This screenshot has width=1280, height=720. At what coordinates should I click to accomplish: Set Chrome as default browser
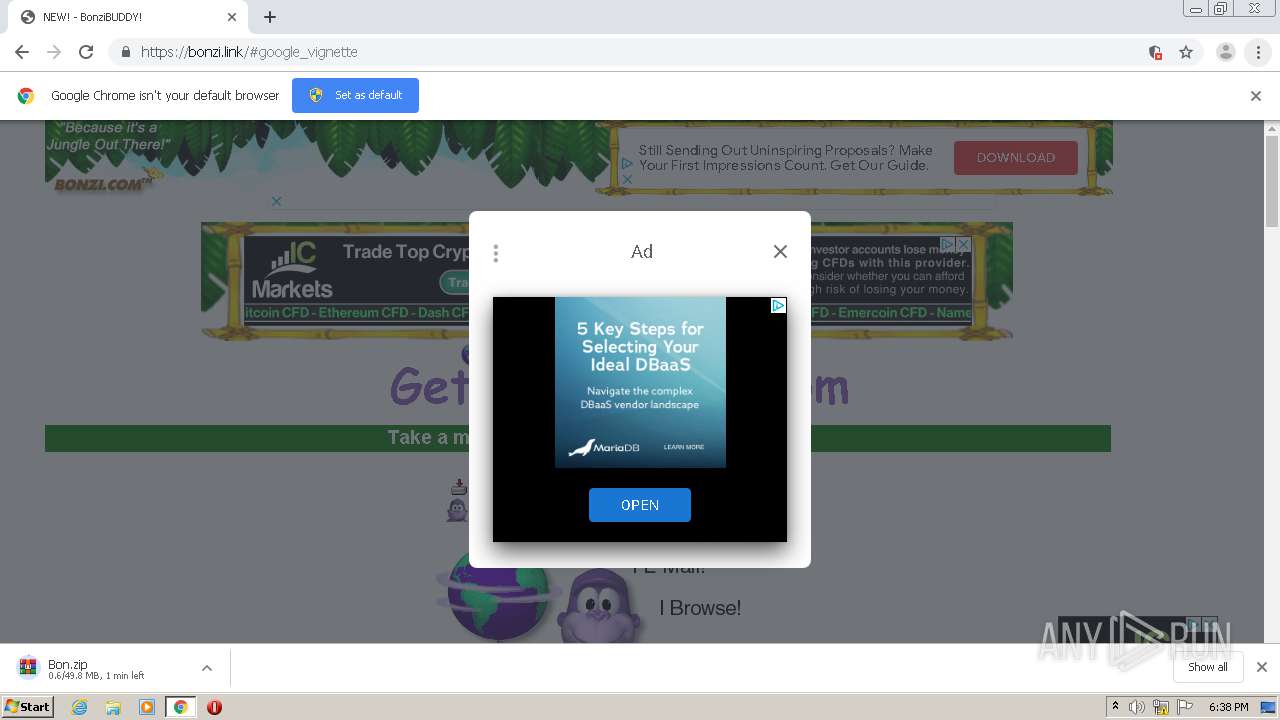pos(355,95)
